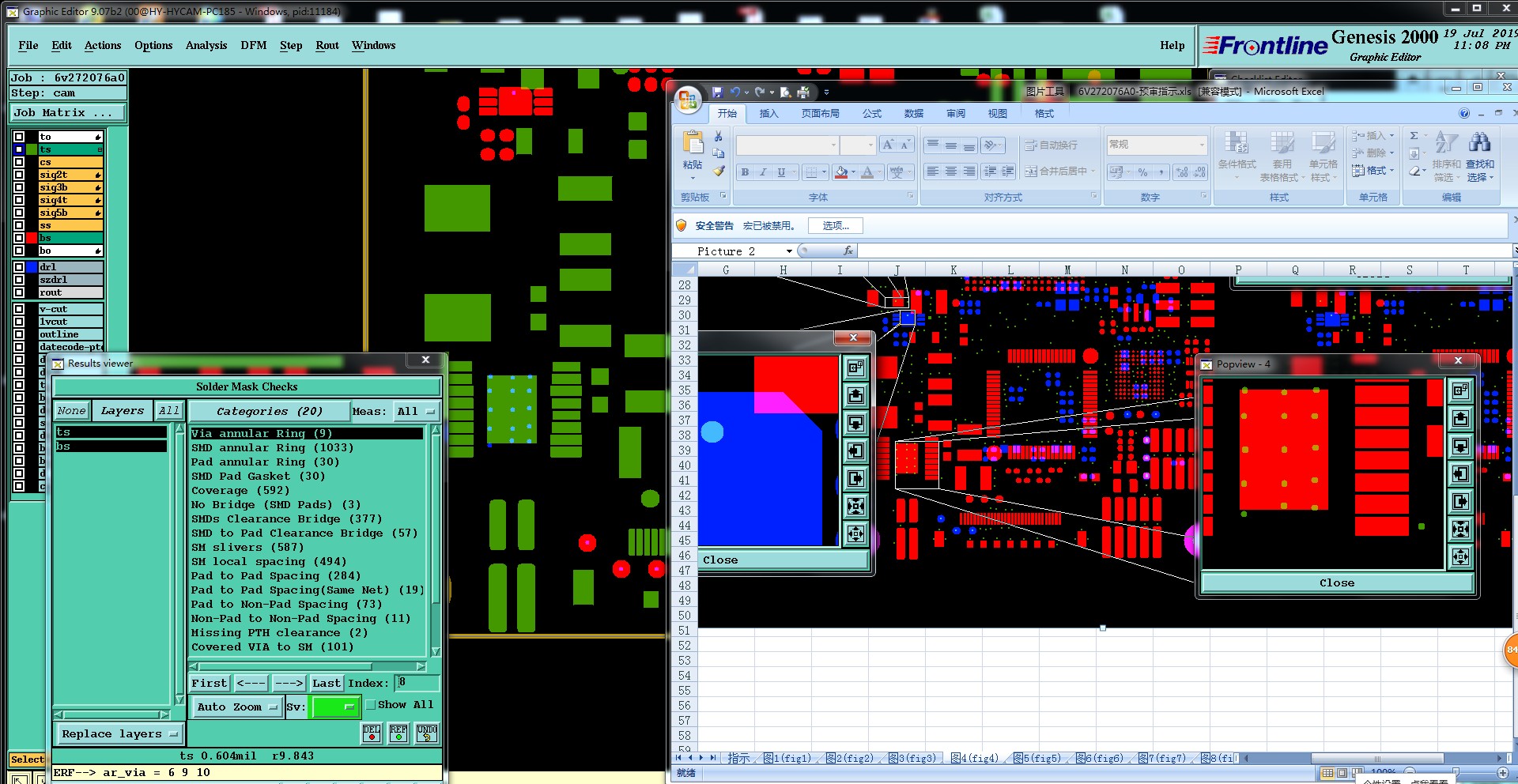Image resolution: width=1518 pixels, height=784 pixels.
Task: Click Close in Popview - 4
Action: tap(1337, 583)
